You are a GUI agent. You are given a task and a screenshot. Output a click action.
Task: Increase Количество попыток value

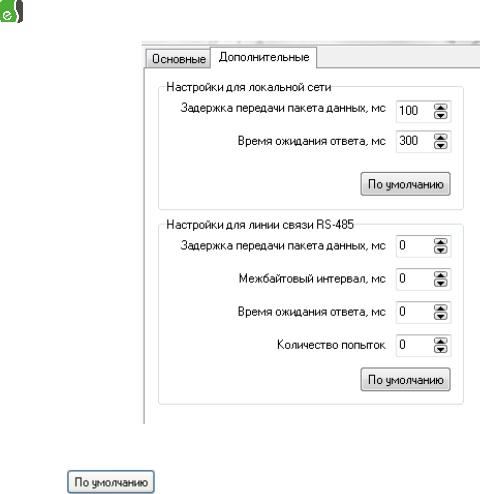(x=441, y=341)
